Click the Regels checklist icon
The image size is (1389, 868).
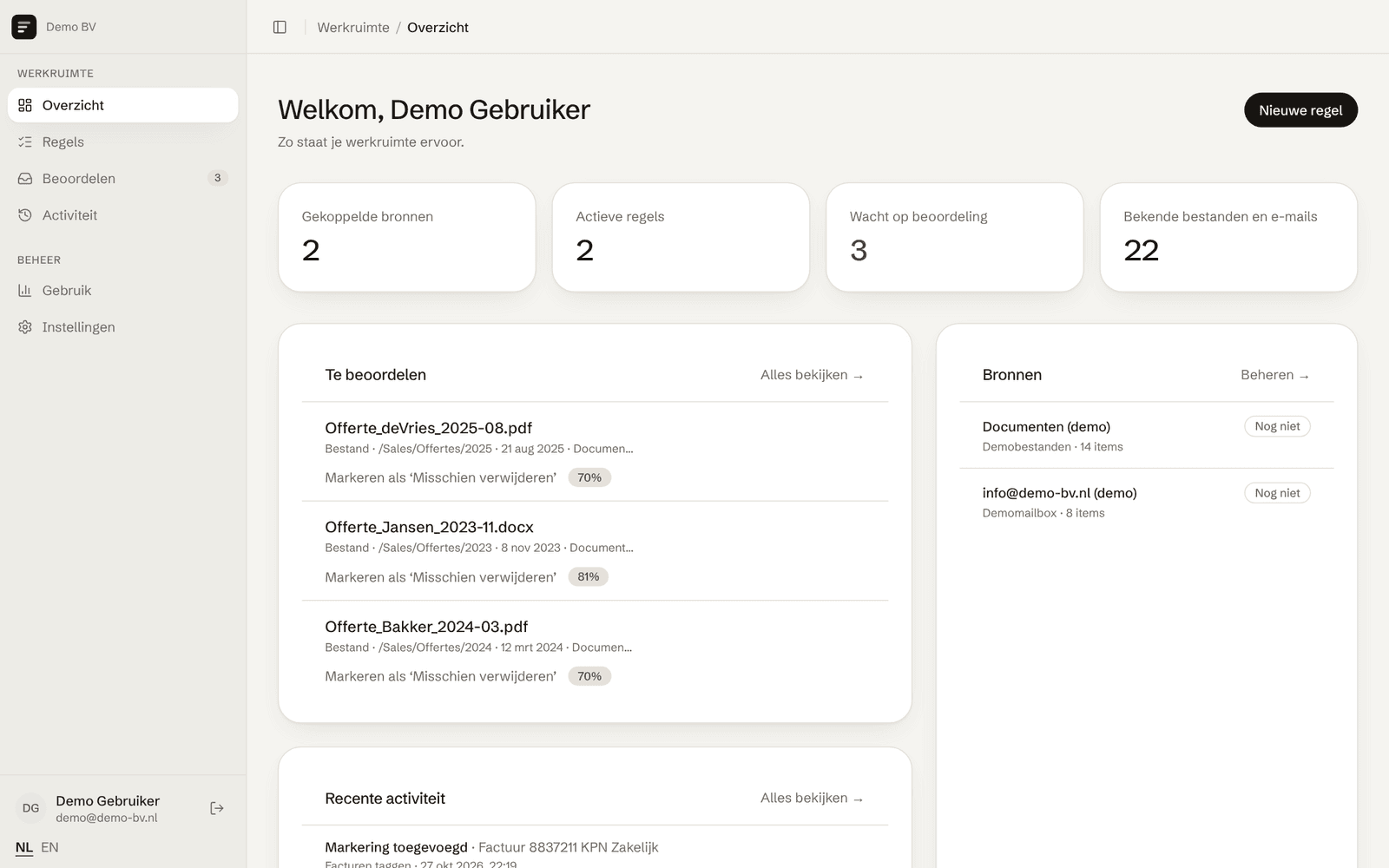(25, 141)
